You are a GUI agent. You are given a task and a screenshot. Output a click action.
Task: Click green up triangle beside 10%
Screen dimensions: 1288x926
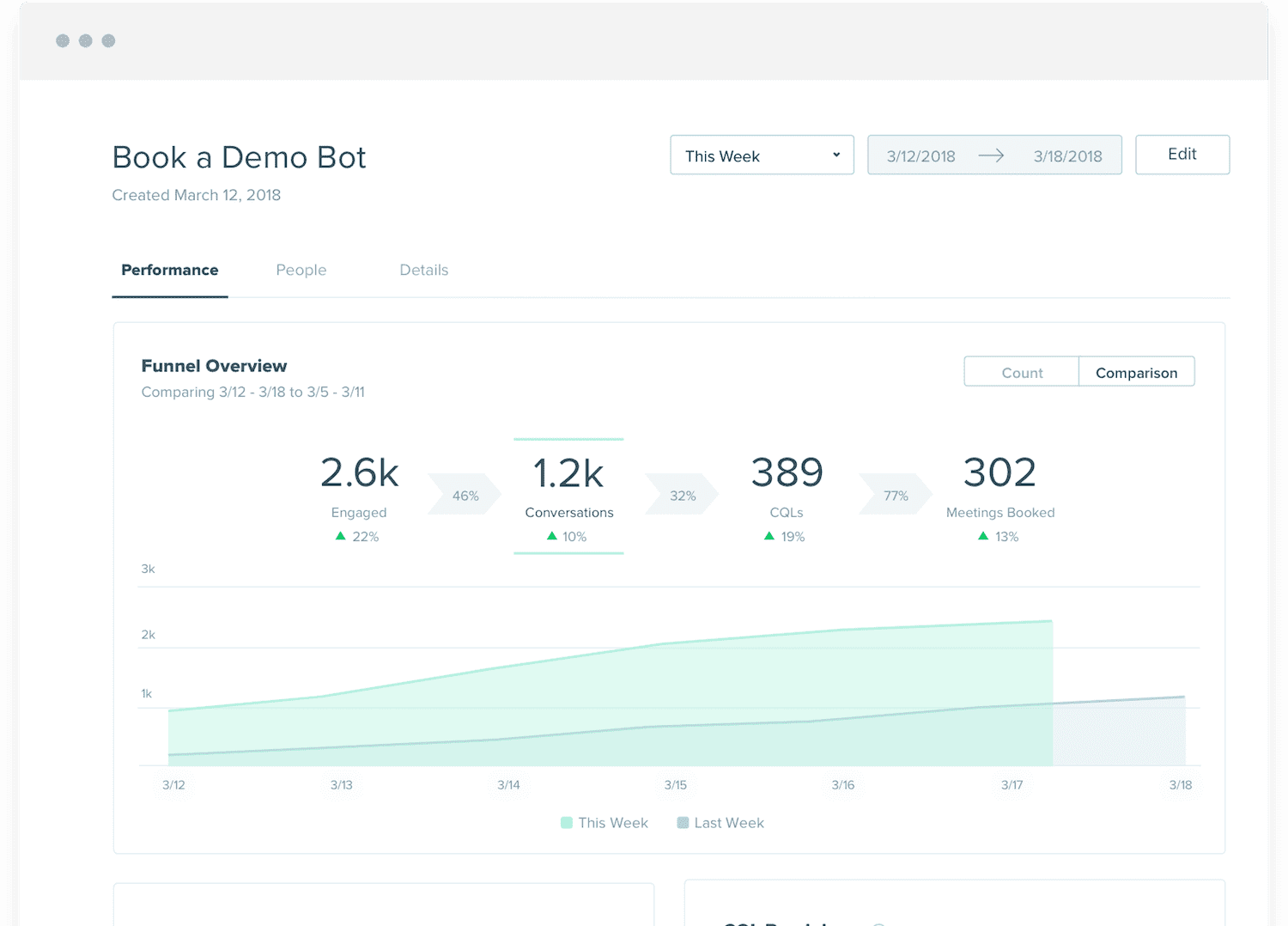(x=552, y=536)
